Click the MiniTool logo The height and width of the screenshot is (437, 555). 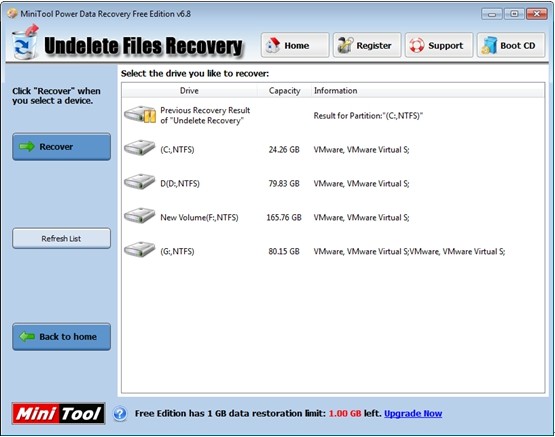pyautogui.click(x=58, y=413)
